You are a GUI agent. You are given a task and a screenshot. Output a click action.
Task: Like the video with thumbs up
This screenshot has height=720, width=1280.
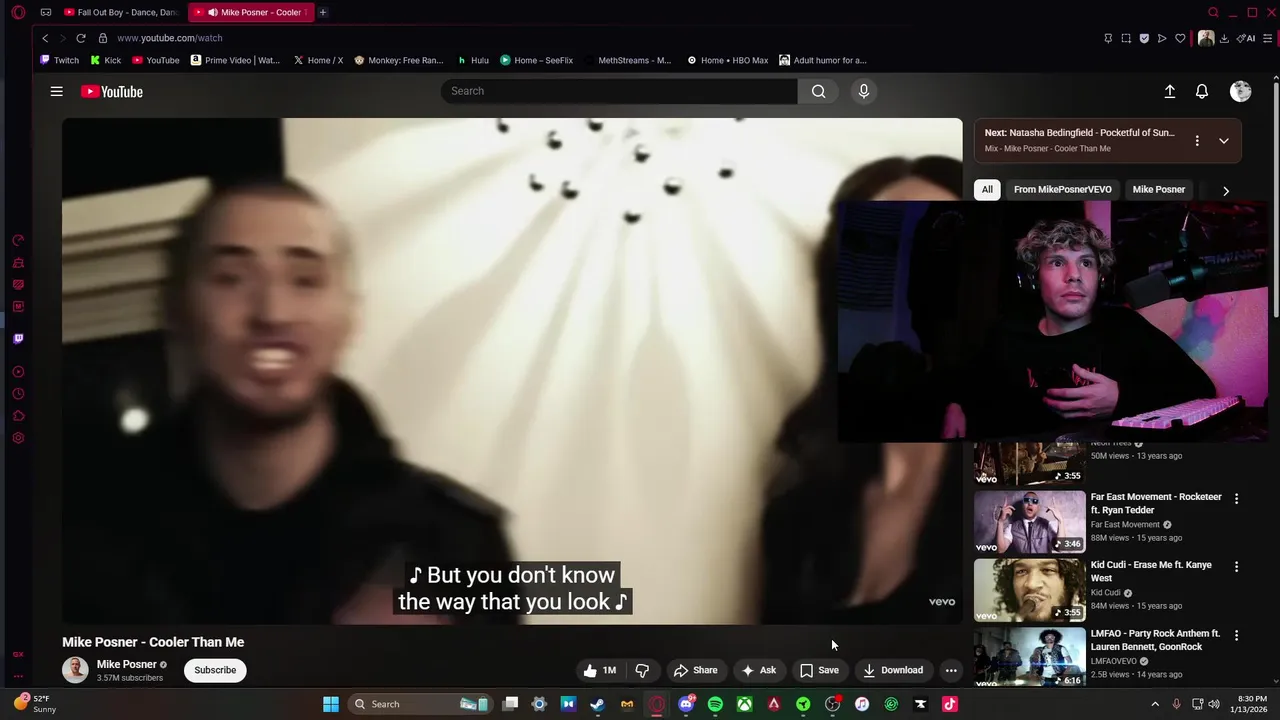click(x=600, y=670)
